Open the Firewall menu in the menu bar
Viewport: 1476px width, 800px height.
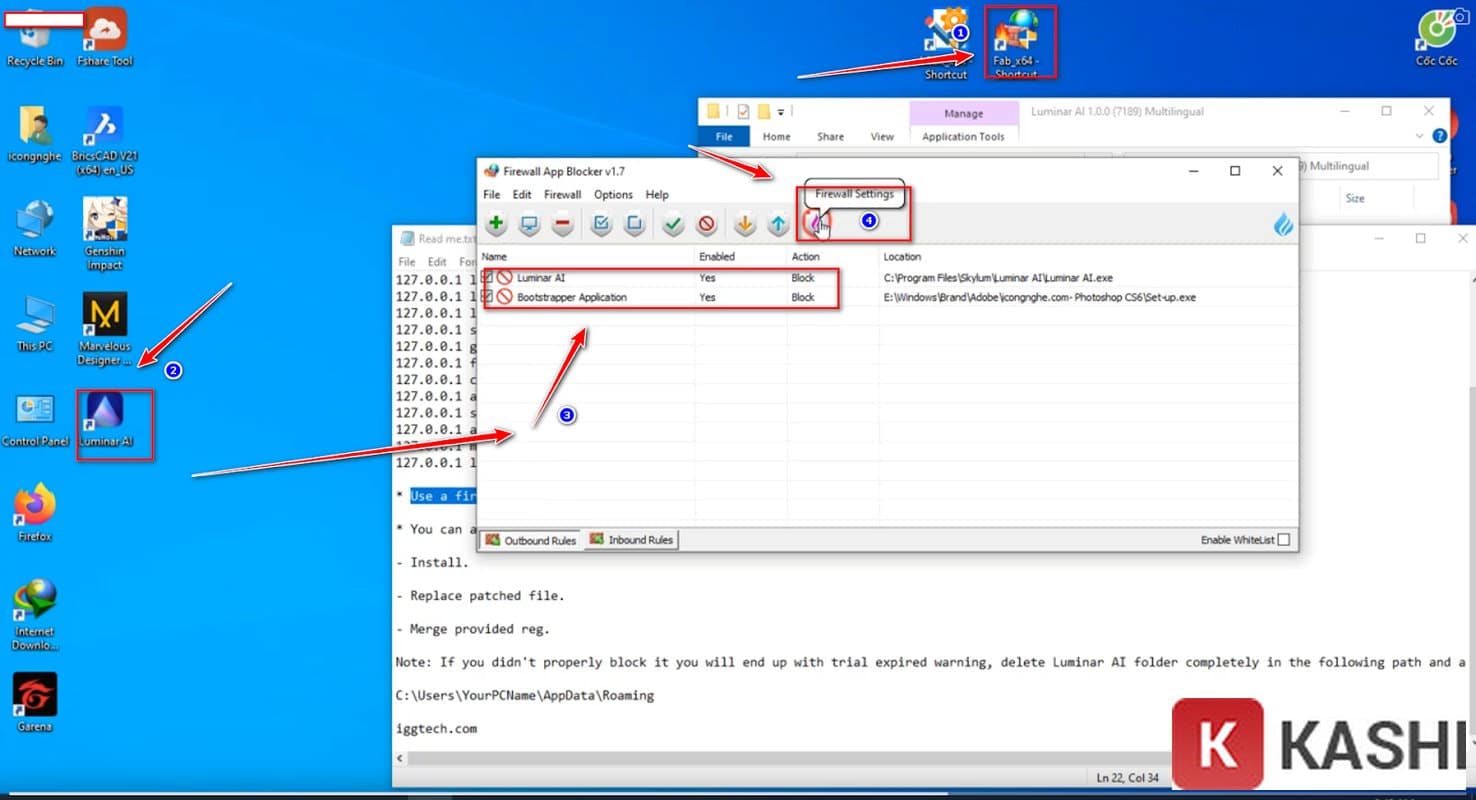click(562, 195)
